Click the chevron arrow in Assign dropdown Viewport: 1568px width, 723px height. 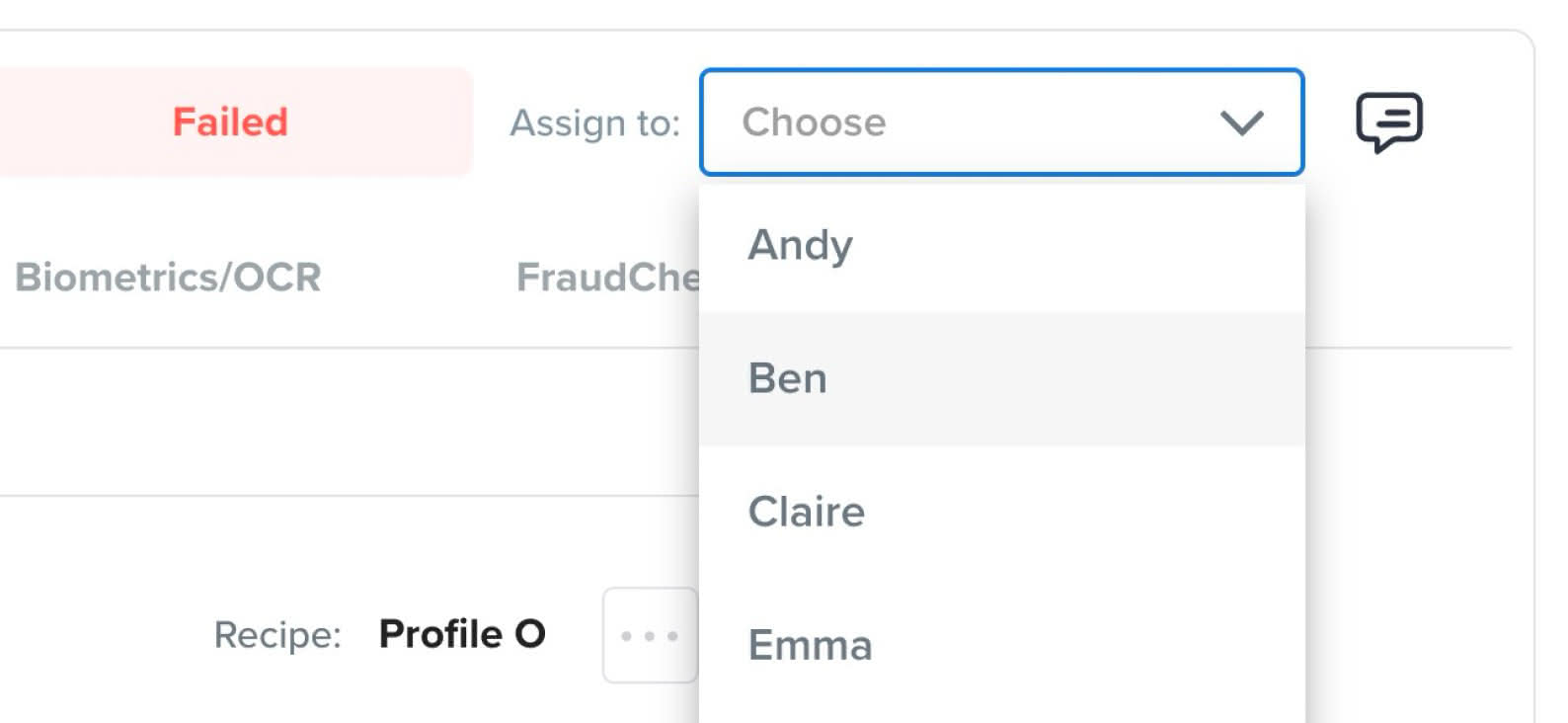click(x=1241, y=123)
